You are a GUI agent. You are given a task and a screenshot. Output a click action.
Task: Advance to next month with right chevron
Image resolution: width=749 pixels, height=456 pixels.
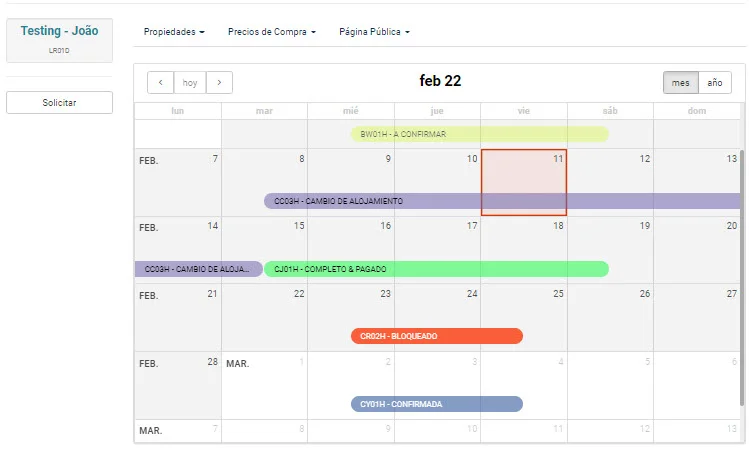(x=219, y=83)
